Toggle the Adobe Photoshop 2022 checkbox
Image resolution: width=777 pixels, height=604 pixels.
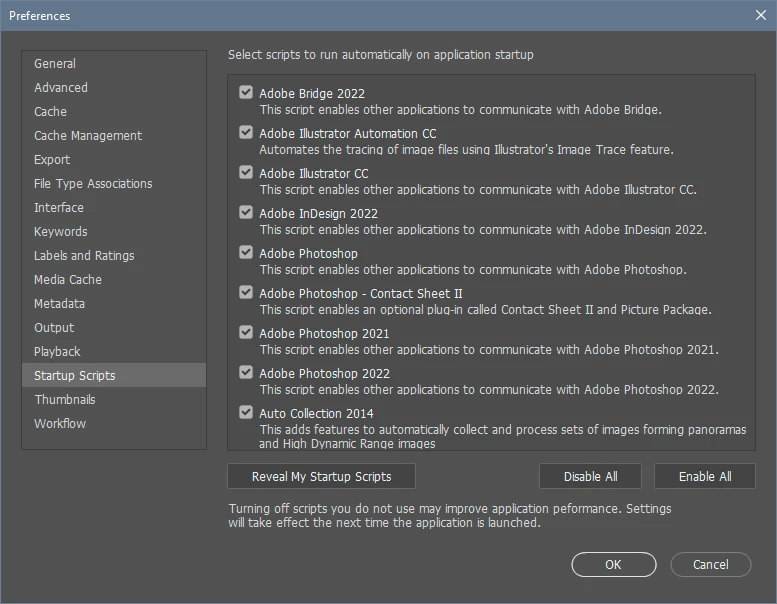(246, 373)
